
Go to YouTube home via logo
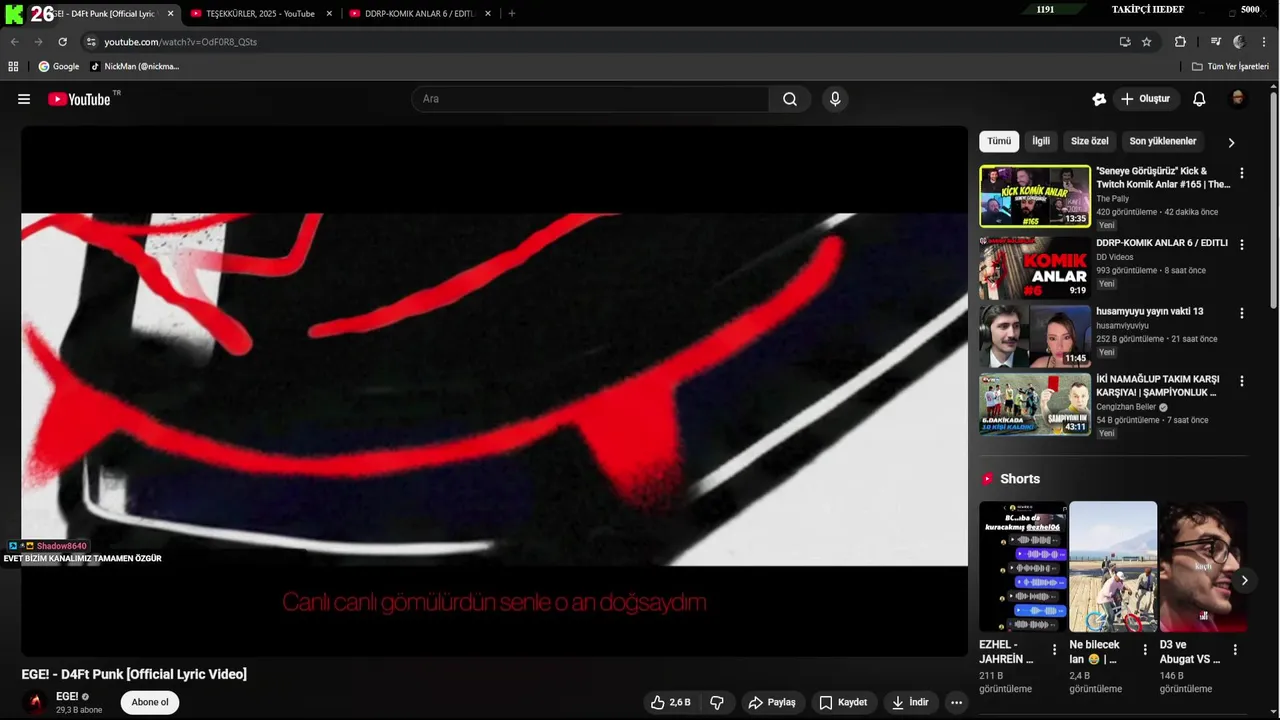pos(79,99)
